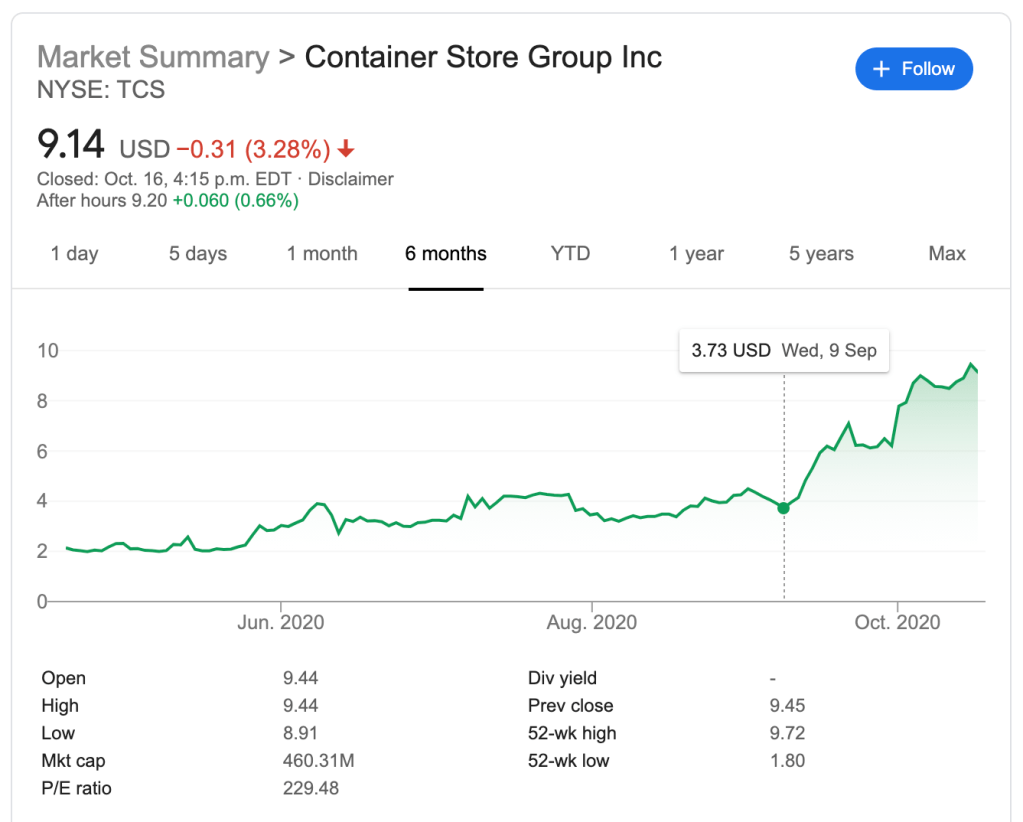Open the 6 months tab

[x=445, y=254]
